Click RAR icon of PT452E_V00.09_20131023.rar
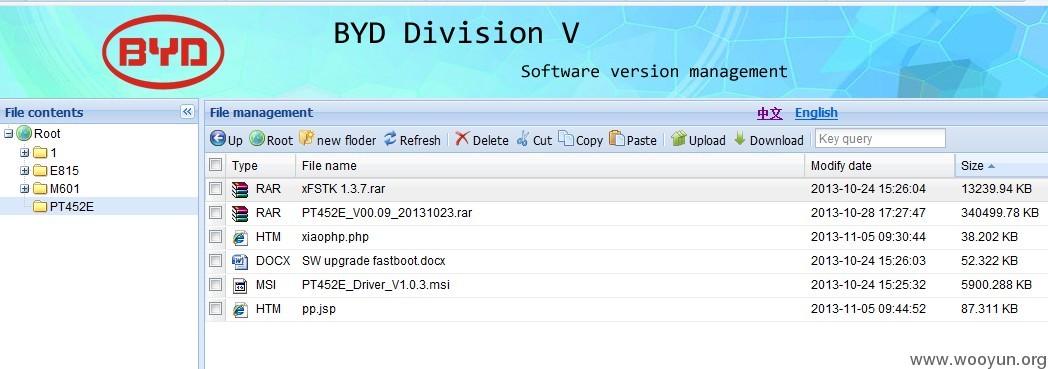Viewport: 1048px width, 369px height. point(240,213)
